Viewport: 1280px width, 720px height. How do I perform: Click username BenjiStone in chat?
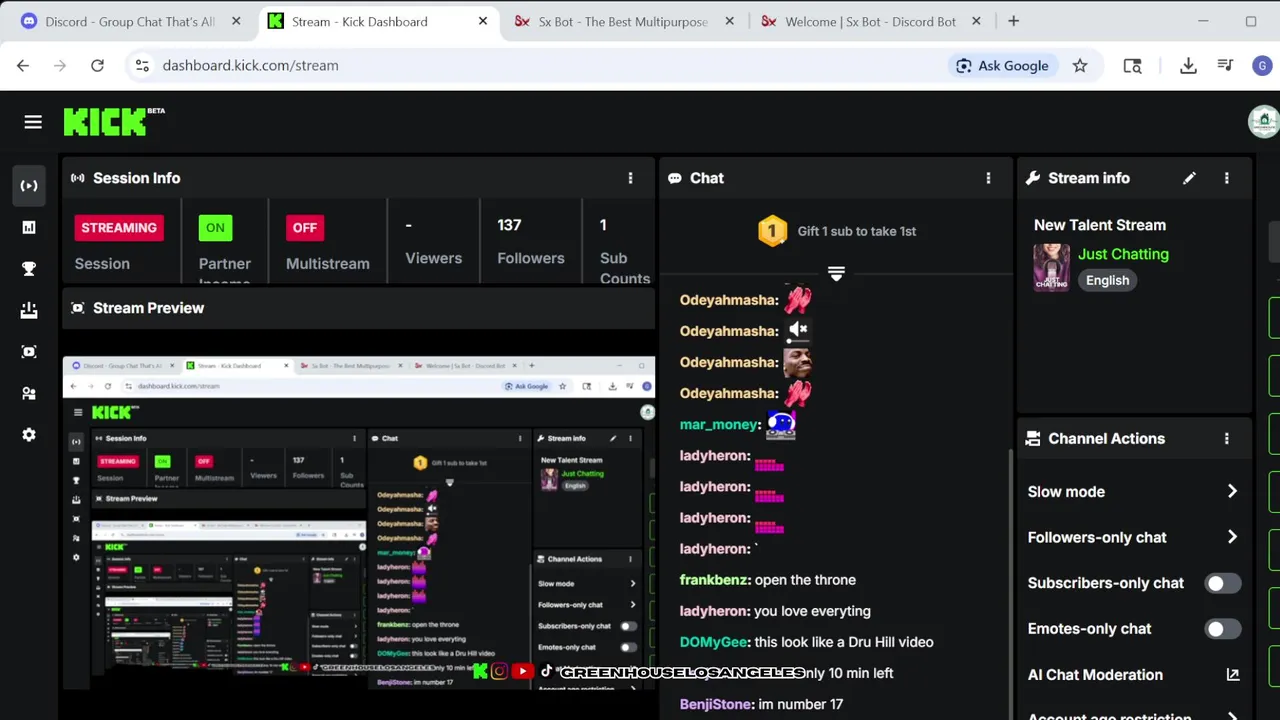[x=715, y=704]
